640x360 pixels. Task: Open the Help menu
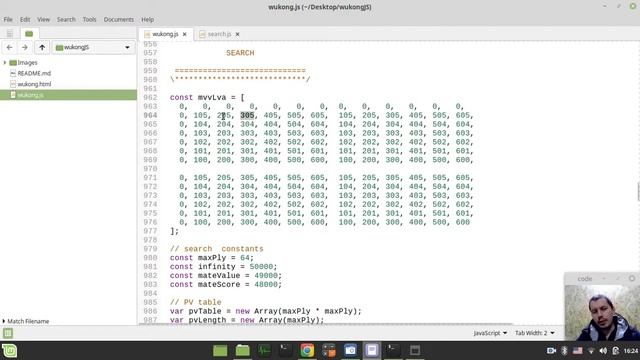tap(148, 19)
